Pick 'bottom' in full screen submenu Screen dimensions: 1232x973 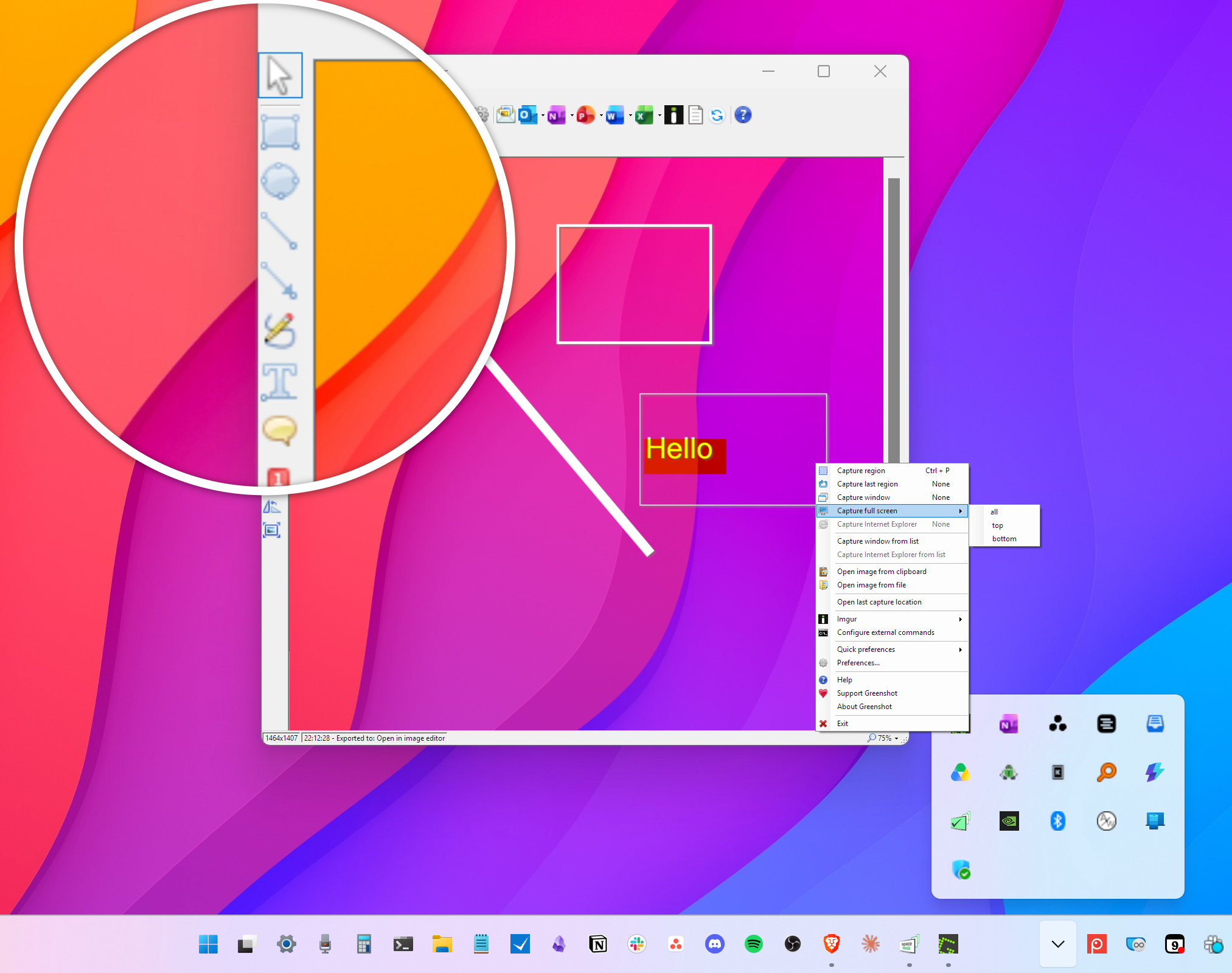point(1004,539)
